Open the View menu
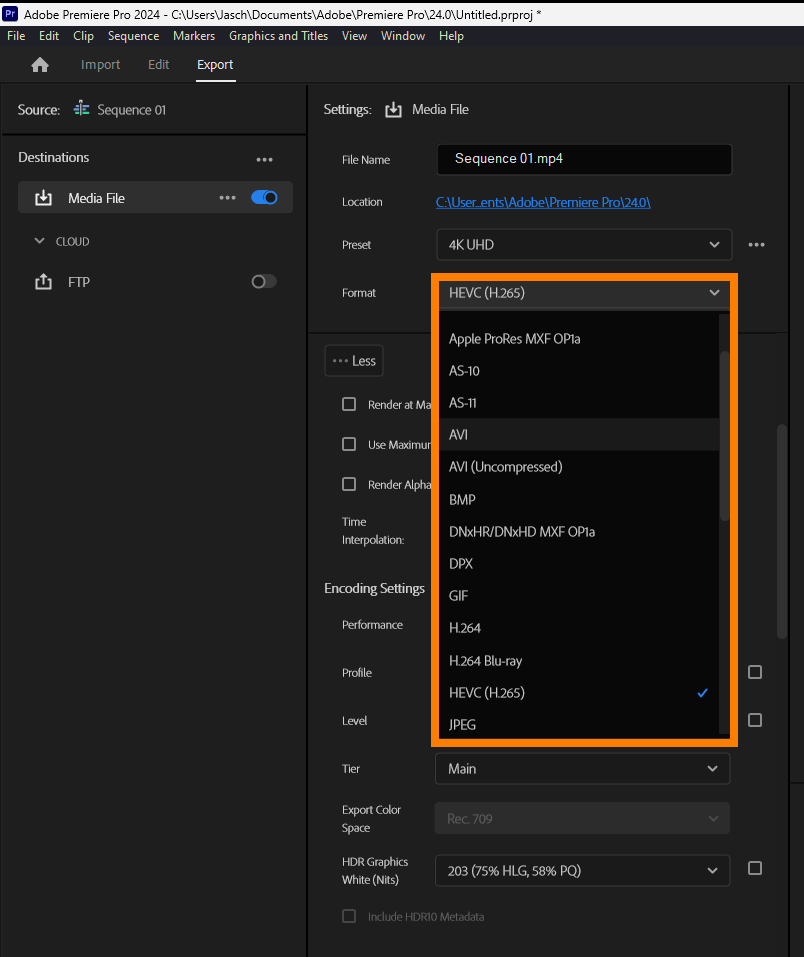This screenshot has height=957, width=804. coord(354,36)
